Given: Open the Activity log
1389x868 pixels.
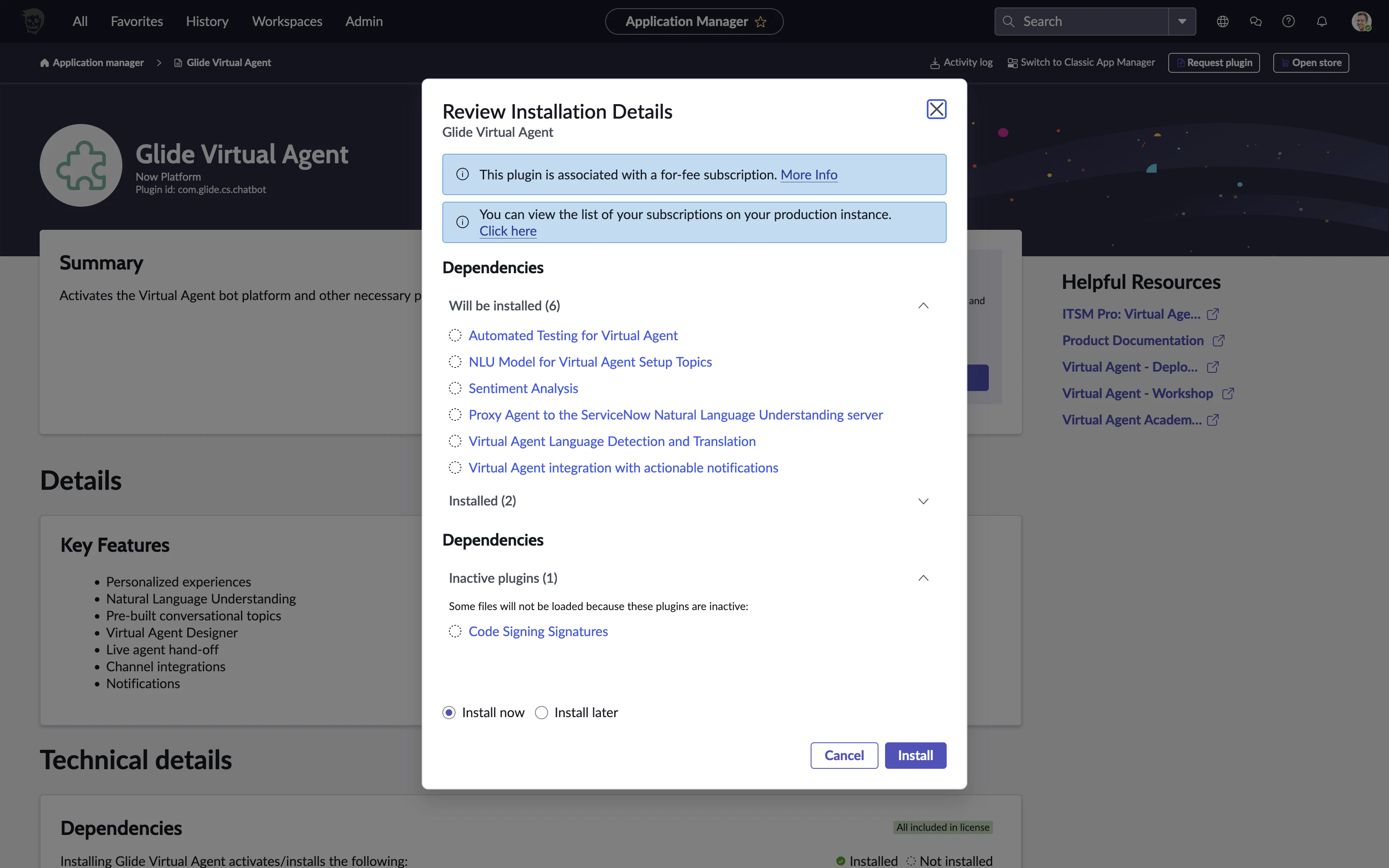Looking at the screenshot, I should (962, 62).
